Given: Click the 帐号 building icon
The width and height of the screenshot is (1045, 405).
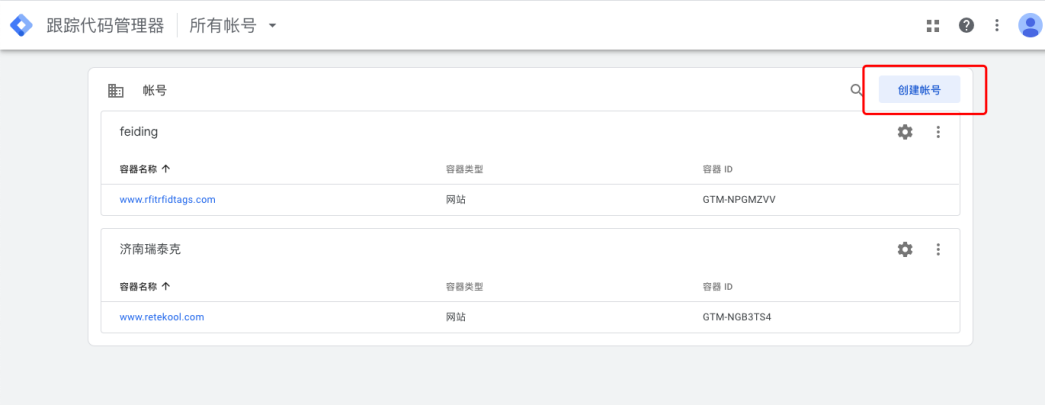Looking at the screenshot, I should [x=116, y=91].
